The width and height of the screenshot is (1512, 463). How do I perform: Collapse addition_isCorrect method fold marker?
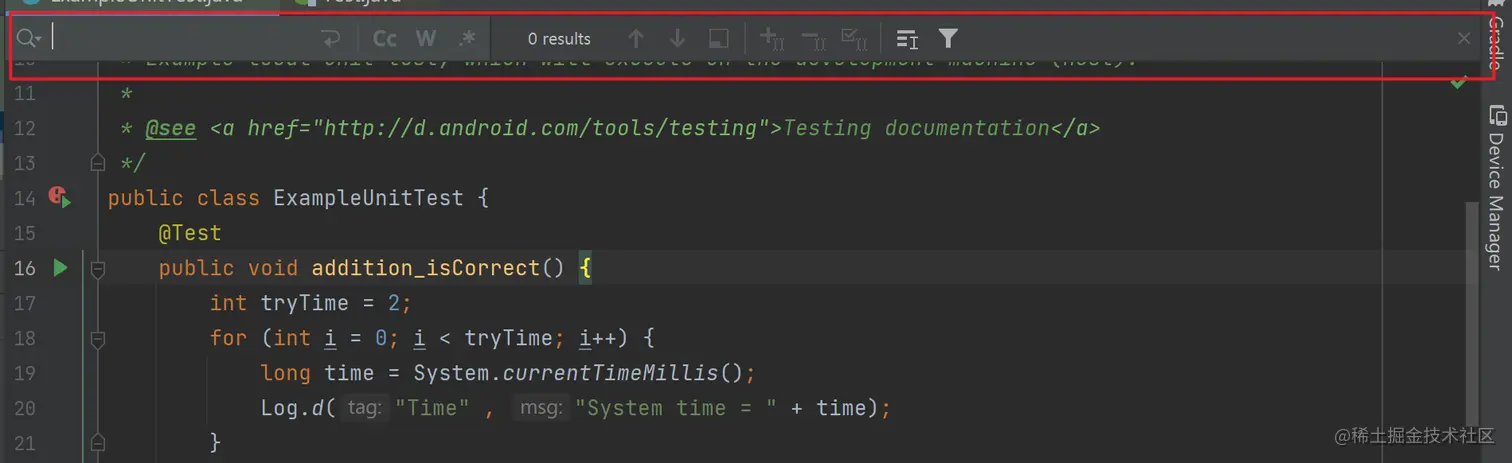tap(97, 268)
